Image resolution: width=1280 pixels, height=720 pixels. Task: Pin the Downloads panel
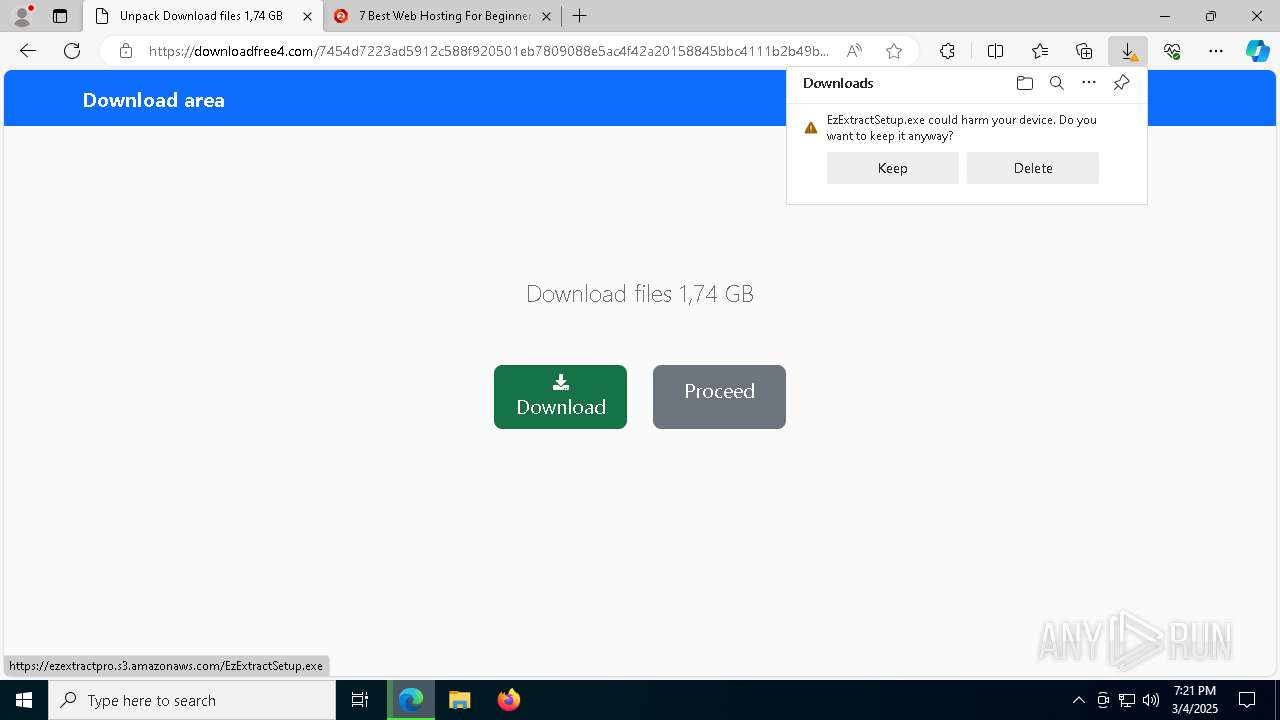click(1121, 83)
